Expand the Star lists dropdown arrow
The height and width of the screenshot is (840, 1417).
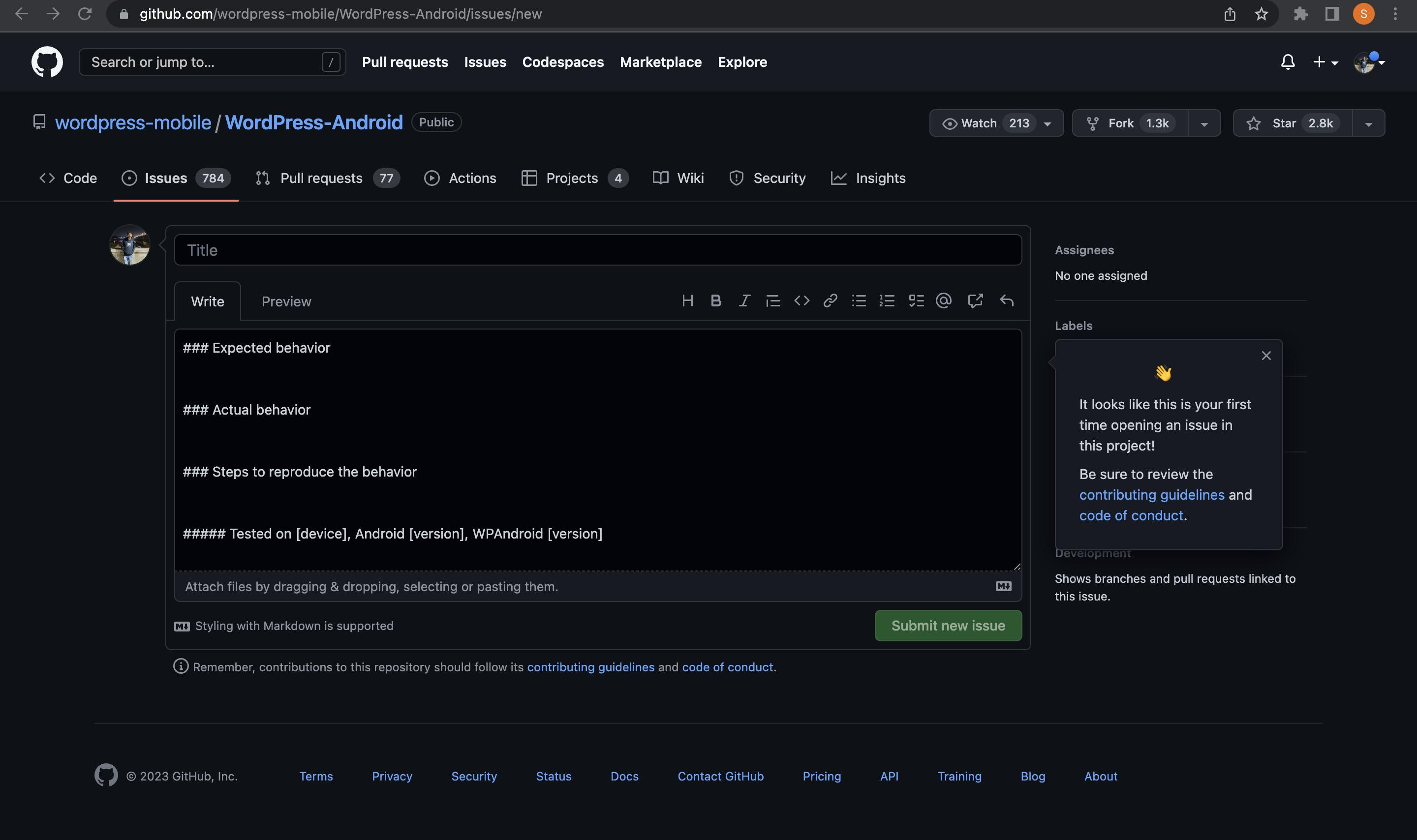[1368, 123]
